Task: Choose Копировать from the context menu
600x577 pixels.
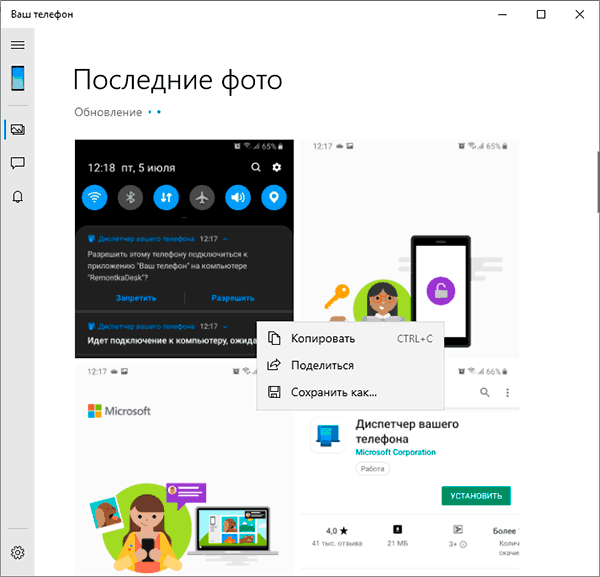Action: coord(323,339)
